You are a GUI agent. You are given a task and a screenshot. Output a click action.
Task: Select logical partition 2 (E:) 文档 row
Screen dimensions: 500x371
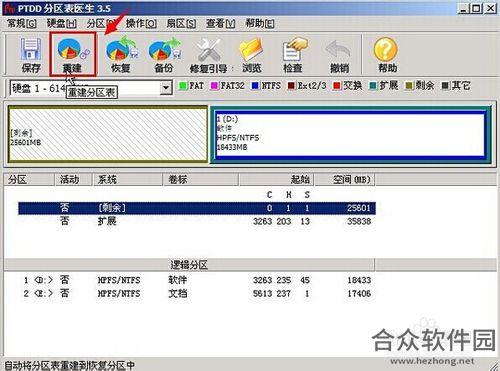pyautogui.click(x=197, y=293)
